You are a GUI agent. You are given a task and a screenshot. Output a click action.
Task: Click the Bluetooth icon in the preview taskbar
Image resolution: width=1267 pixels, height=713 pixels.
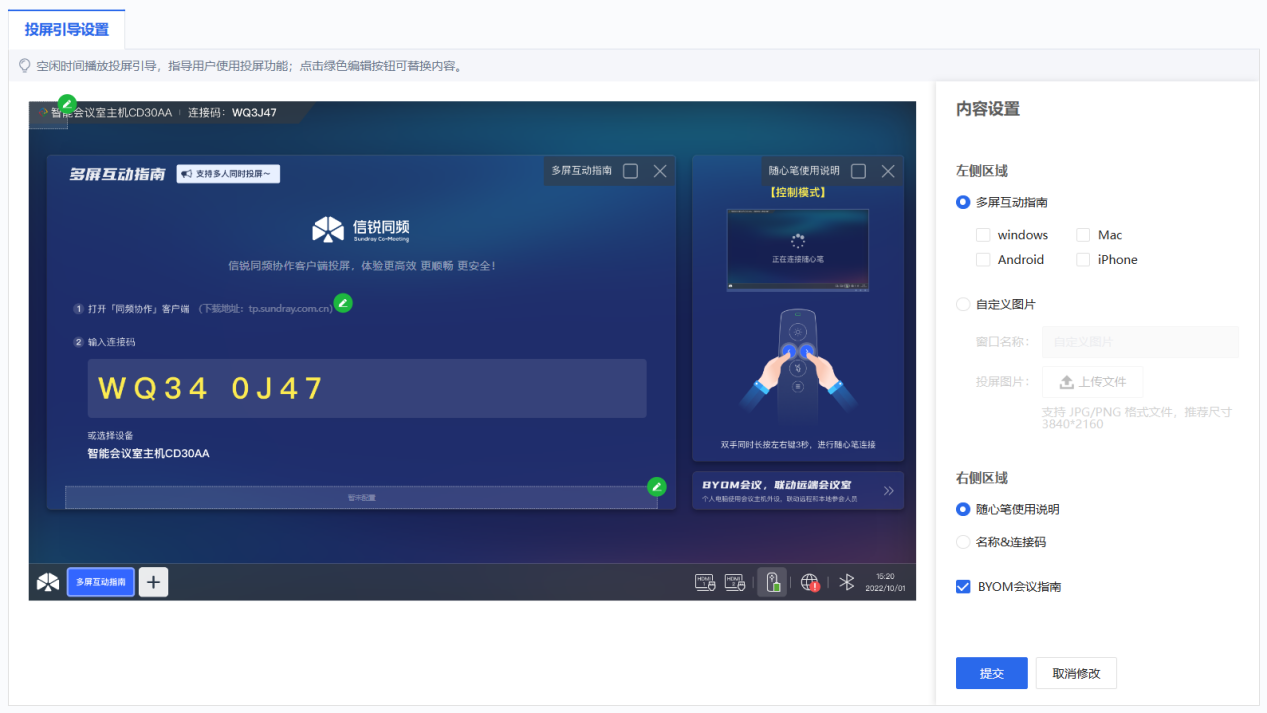click(846, 582)
